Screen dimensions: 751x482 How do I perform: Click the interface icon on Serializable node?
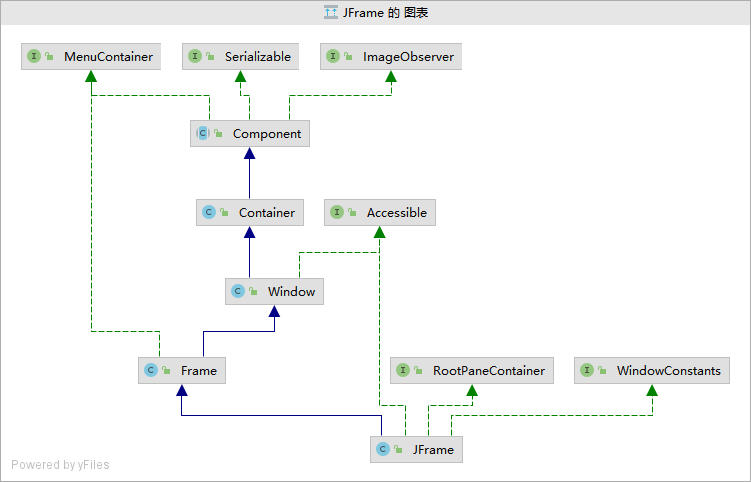tap(195, 57)
